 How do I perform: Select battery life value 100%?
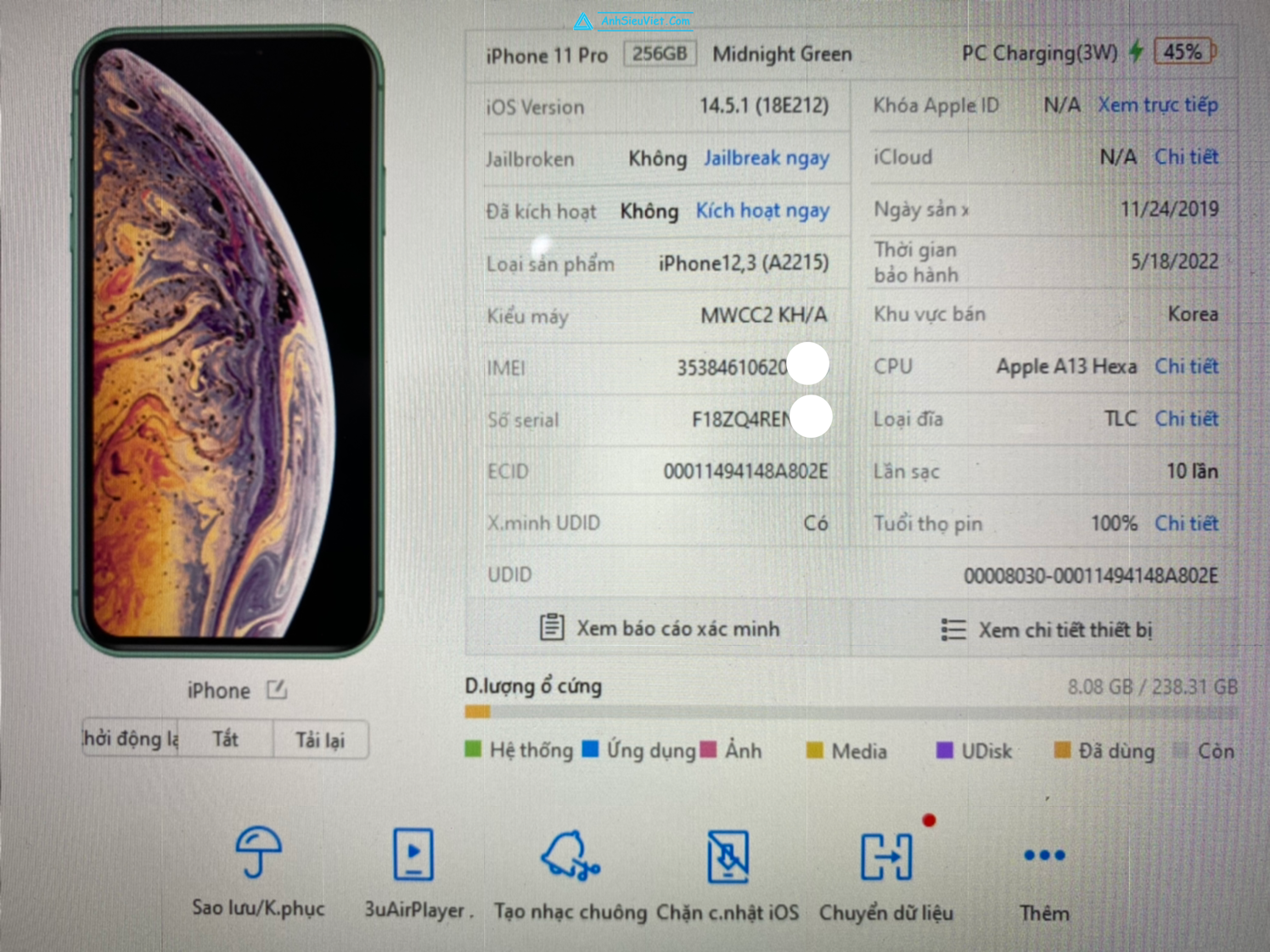(x=1114, y=524)
